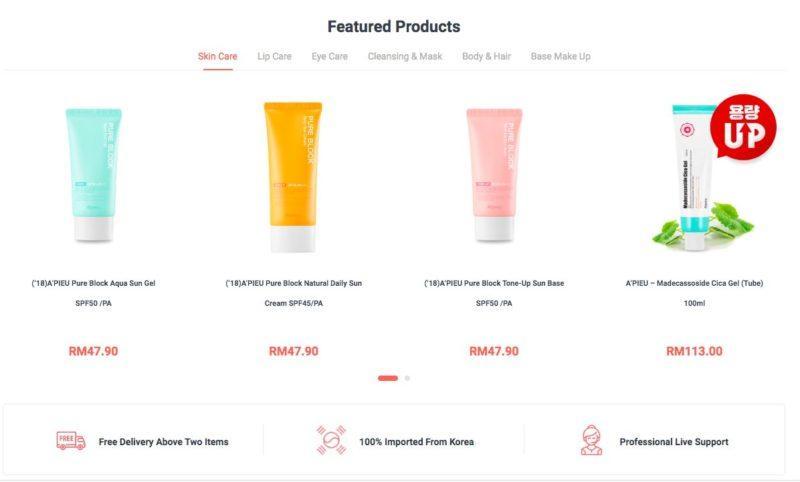Image resolution: width=800 pixels, height=482 pixels.
Task: Select the active red carousel indicator
Action: [388, 378]
